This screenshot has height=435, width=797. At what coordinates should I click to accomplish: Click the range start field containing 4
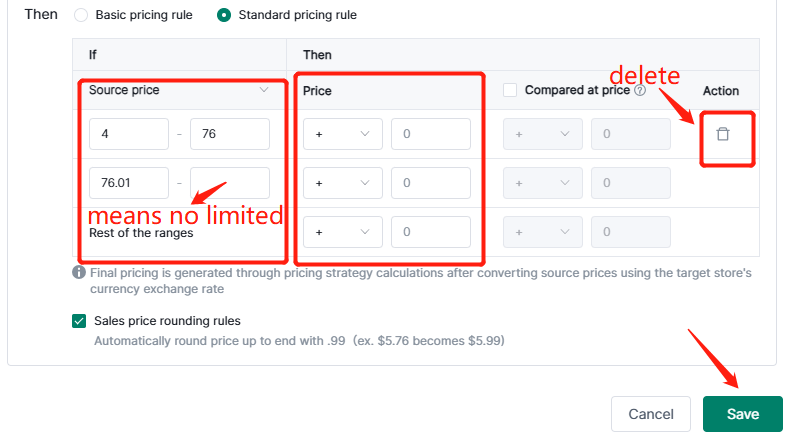click(x=129, y=134)
